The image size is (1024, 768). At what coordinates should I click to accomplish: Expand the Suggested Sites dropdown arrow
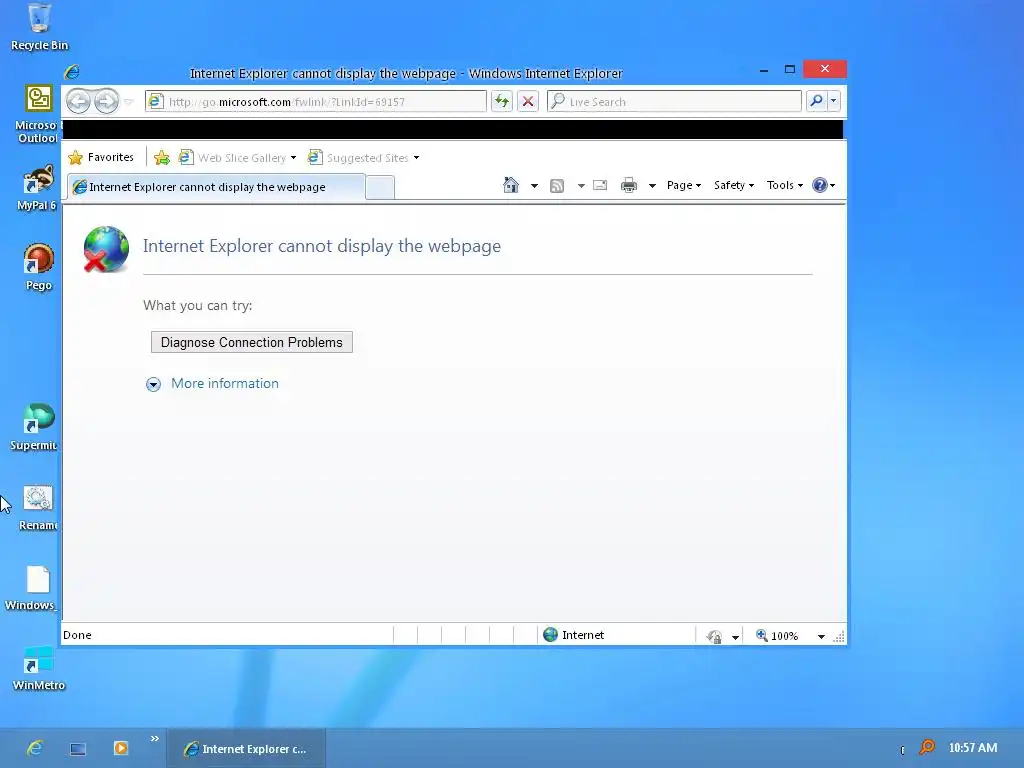click(416, 157)
